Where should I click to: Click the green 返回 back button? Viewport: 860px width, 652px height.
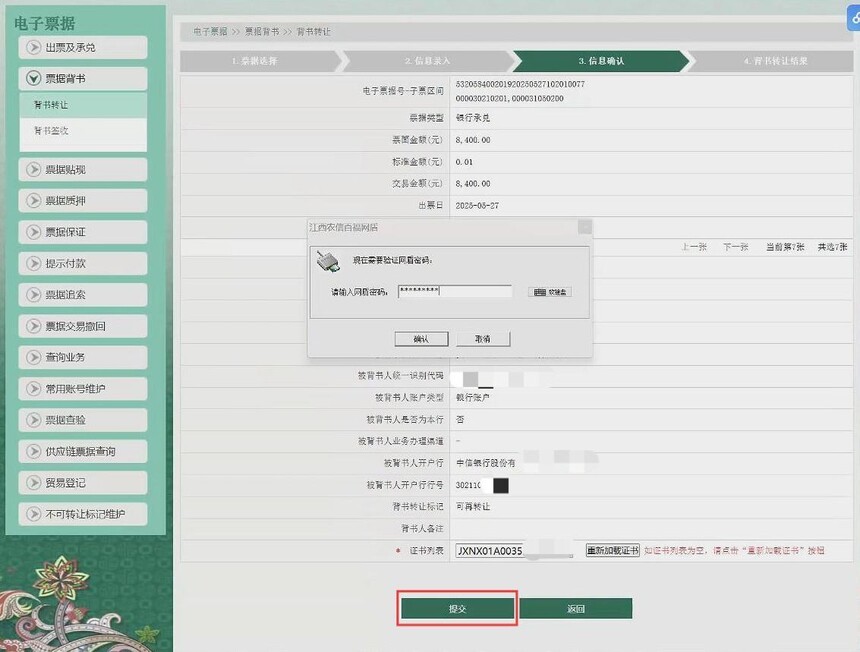point(576,608)
